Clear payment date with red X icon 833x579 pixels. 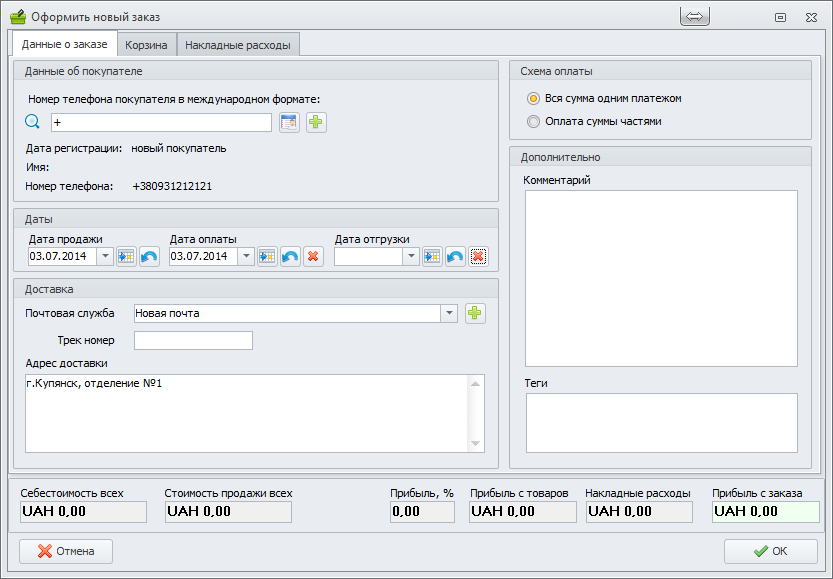tap(313, 257)
